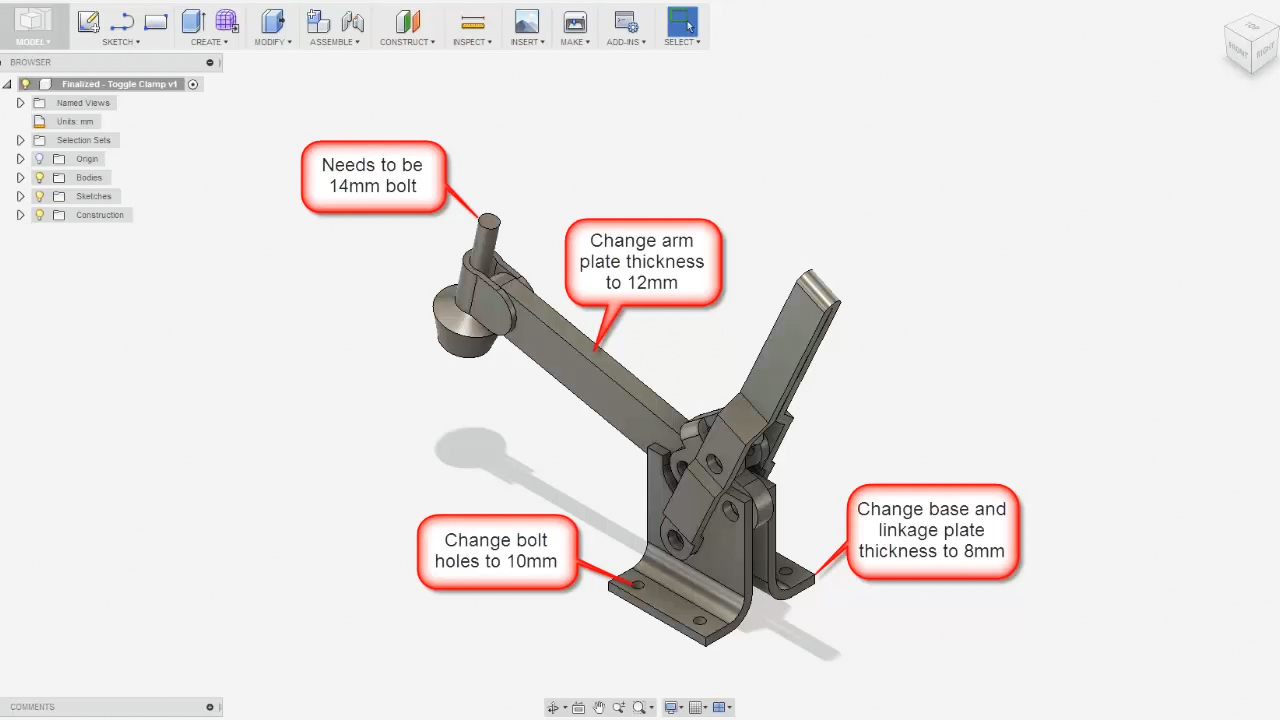The width and height of the screenshot is (1280, 720).
Task: Show the Origin folder via lightbulb
Action: [x=40, y=159]
